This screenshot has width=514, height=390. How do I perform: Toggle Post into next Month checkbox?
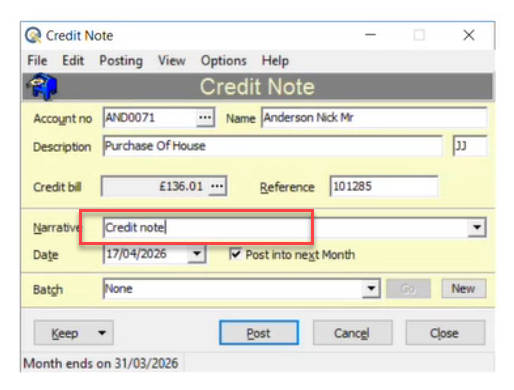click(235, 254)
